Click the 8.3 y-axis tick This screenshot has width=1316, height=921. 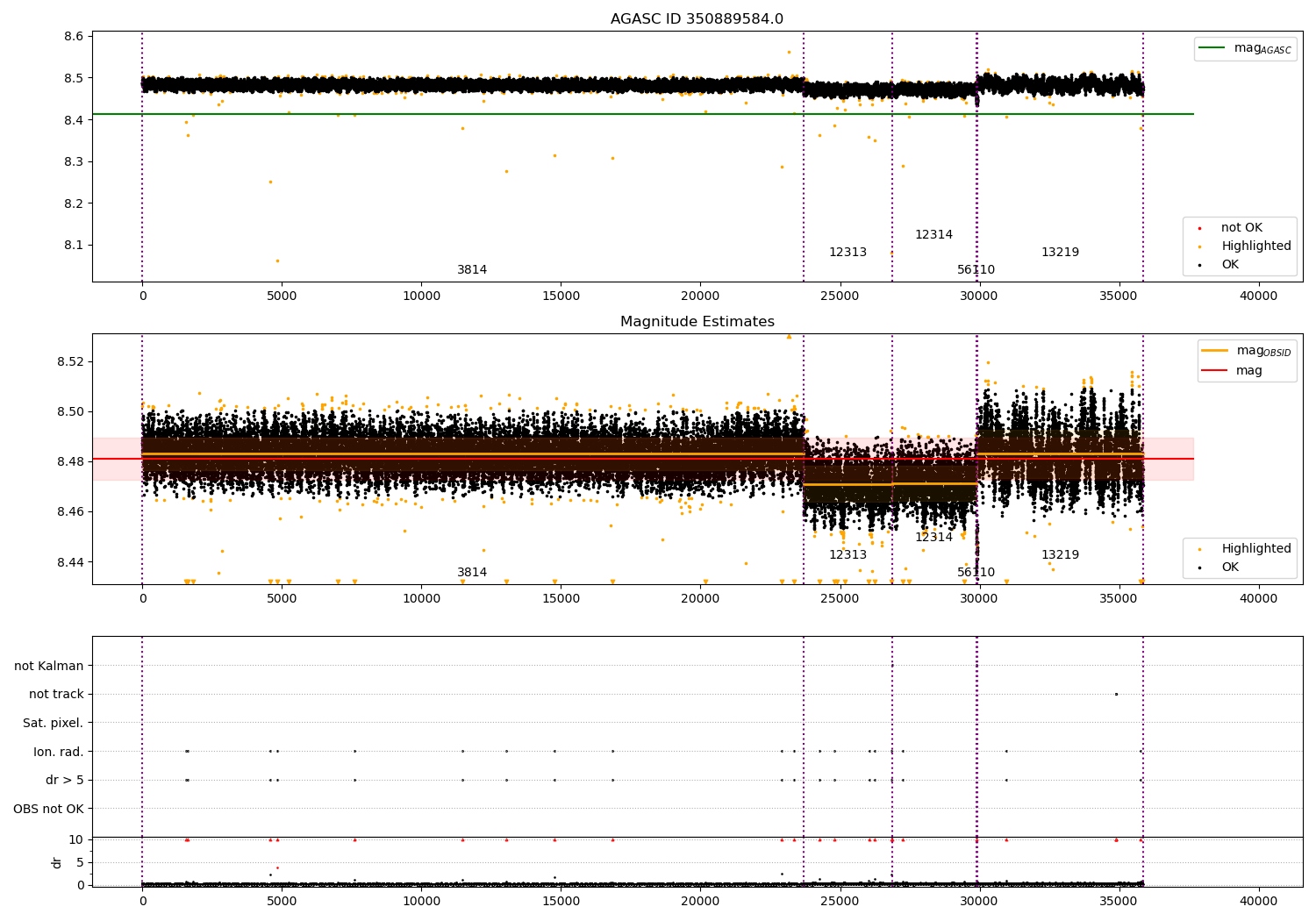click(x=75, y=162)
